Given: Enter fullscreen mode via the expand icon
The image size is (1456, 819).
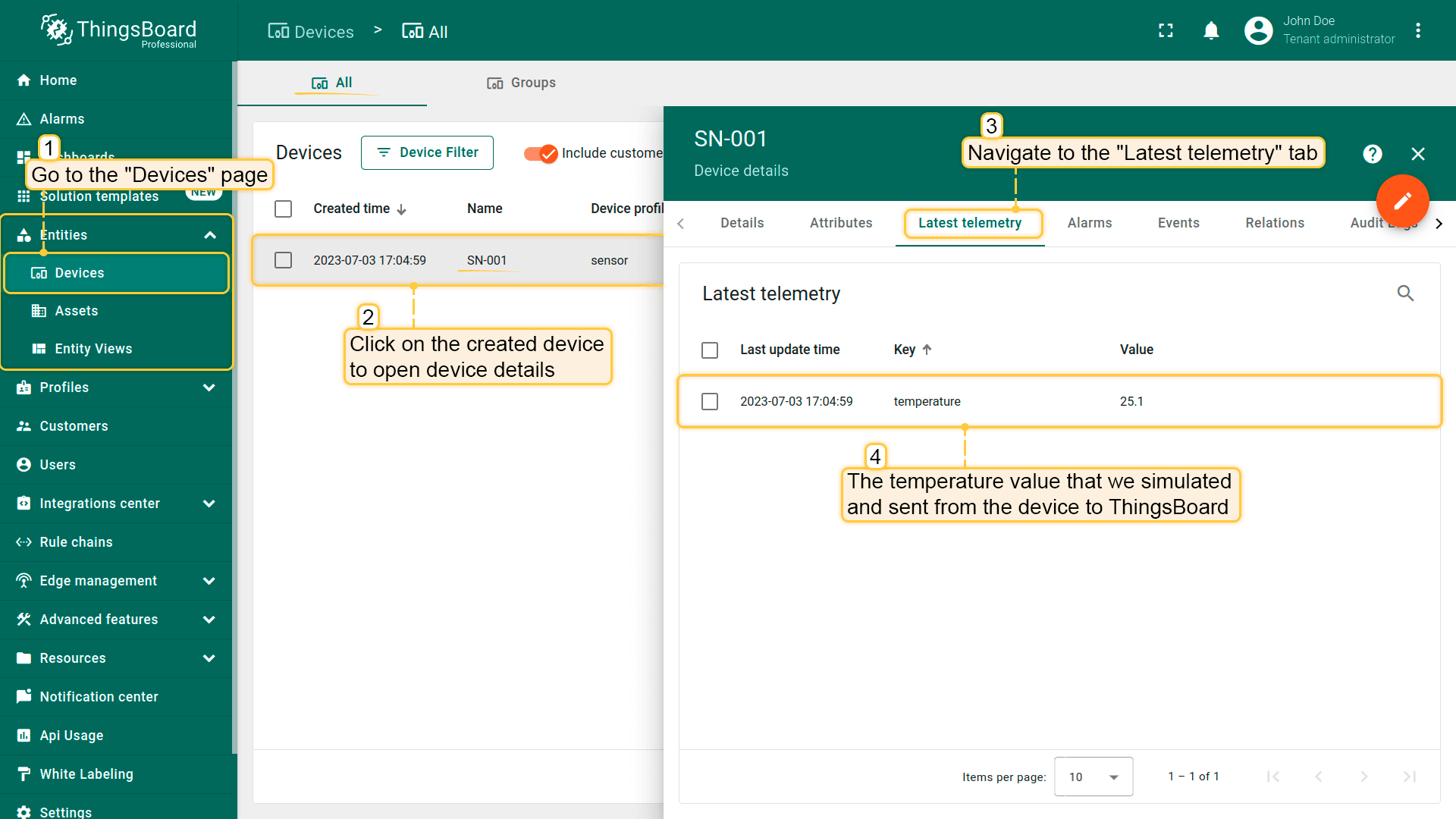Looking at the screenshot, I should (1166, 30).
